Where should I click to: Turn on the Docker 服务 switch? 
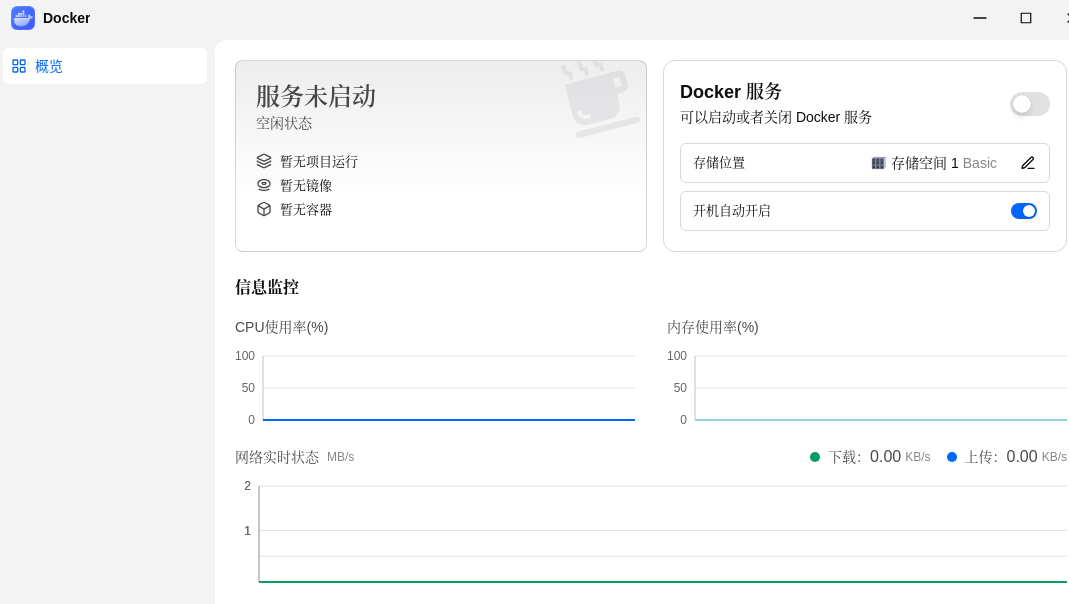tap(1029, 104)
